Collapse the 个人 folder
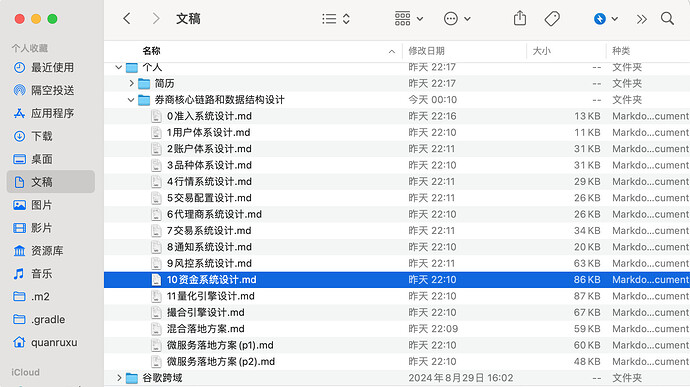This screenshot has height=387, width=690. click(x=118, y=67)
